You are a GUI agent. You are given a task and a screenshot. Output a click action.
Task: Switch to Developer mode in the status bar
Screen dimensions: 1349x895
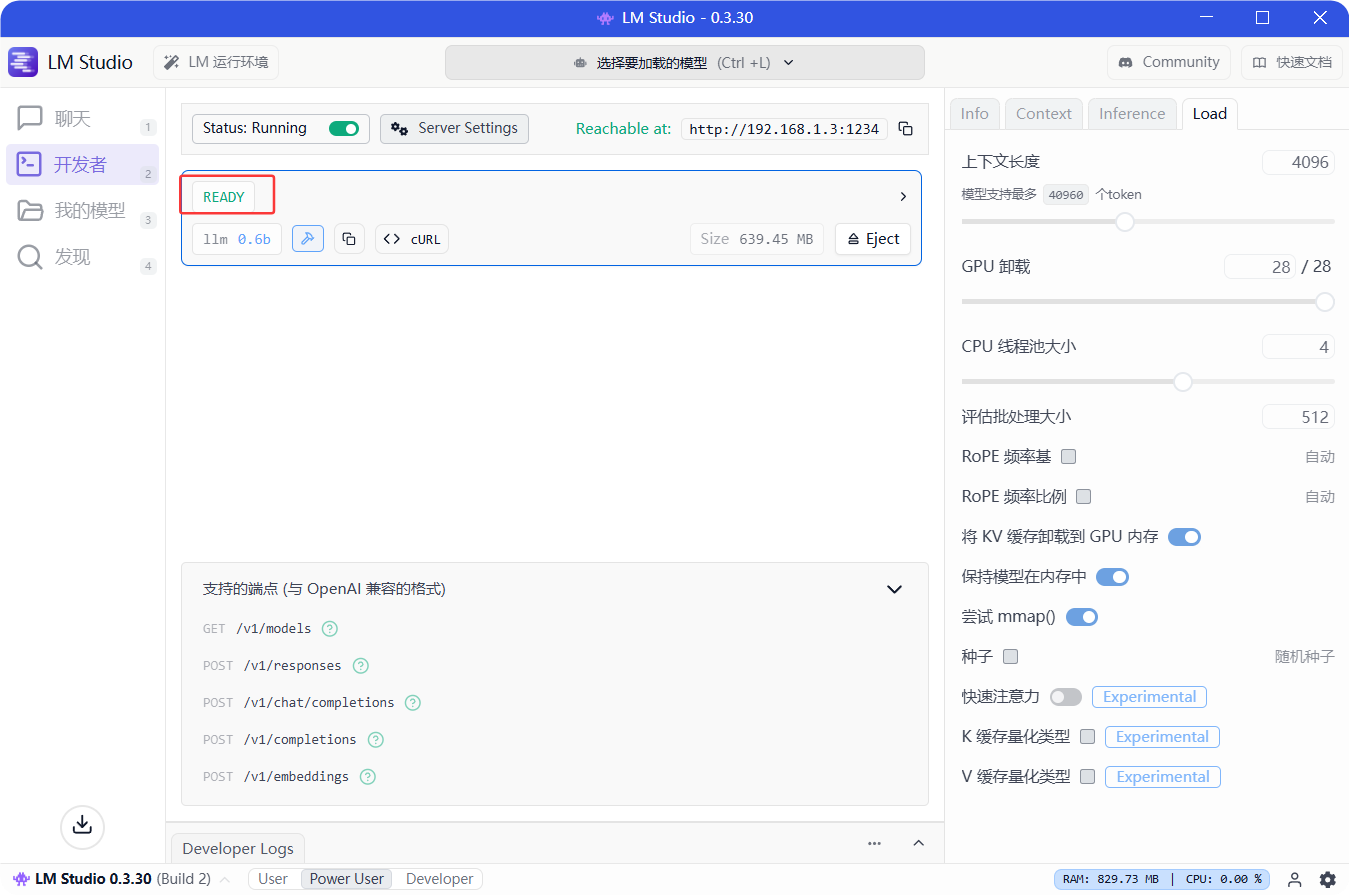(x=437, y=878)
